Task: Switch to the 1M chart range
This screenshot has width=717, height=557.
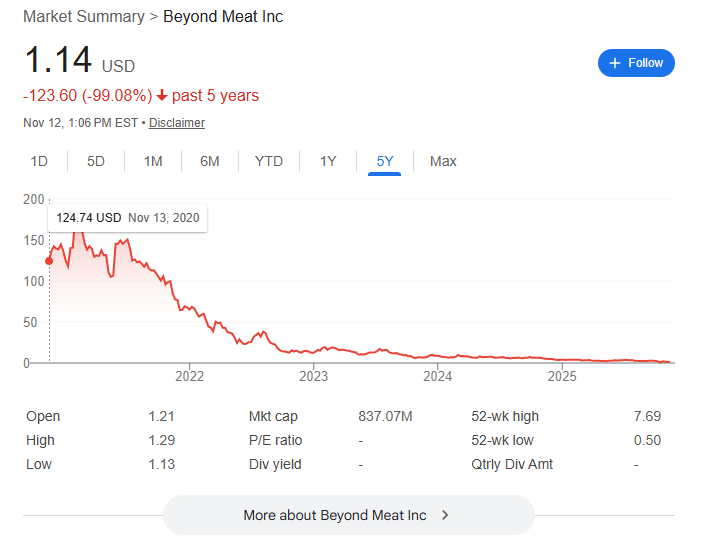Action: pyautogui.click(x=153, y=161)
